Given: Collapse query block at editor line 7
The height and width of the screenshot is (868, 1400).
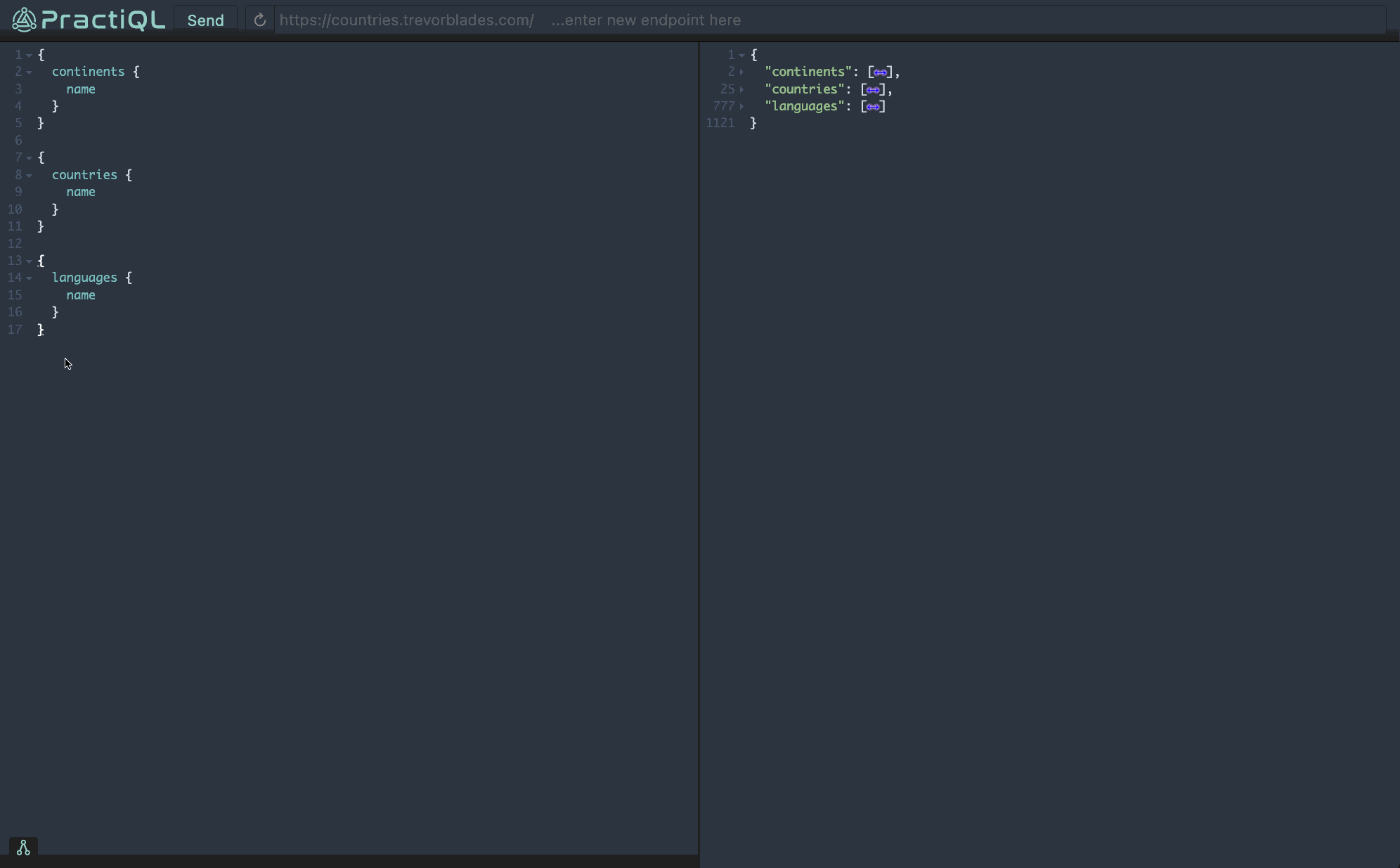Looking at the screenshot, I should 29,158.
